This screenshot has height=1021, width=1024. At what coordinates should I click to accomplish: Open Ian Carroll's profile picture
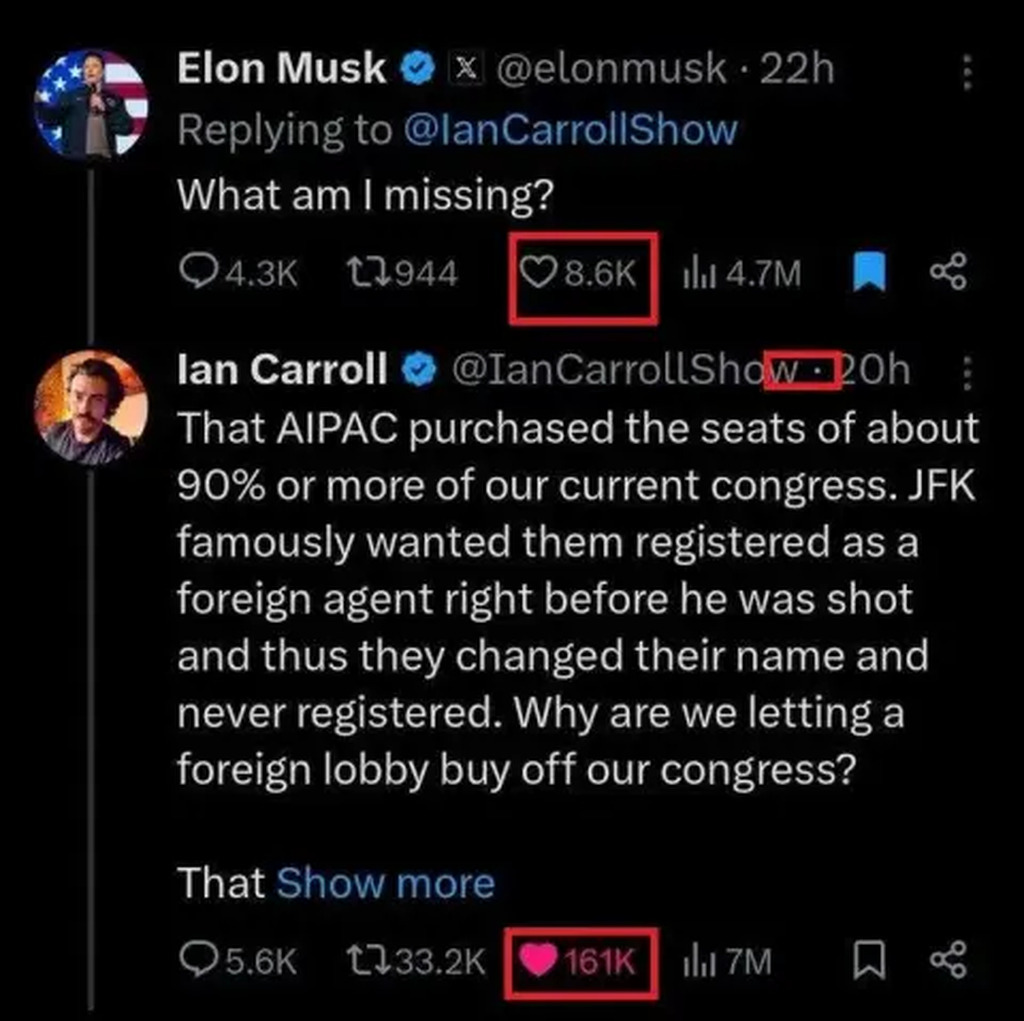pos(91,406)
